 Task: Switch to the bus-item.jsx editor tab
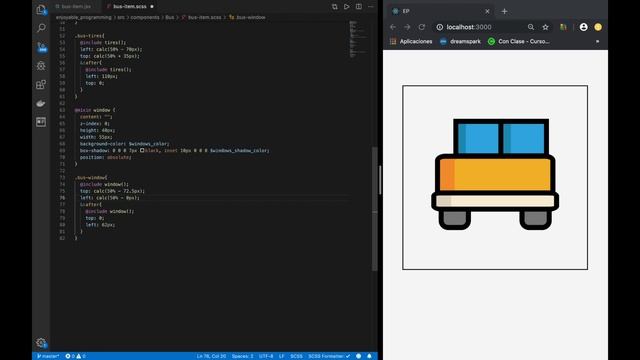[76, 7]
